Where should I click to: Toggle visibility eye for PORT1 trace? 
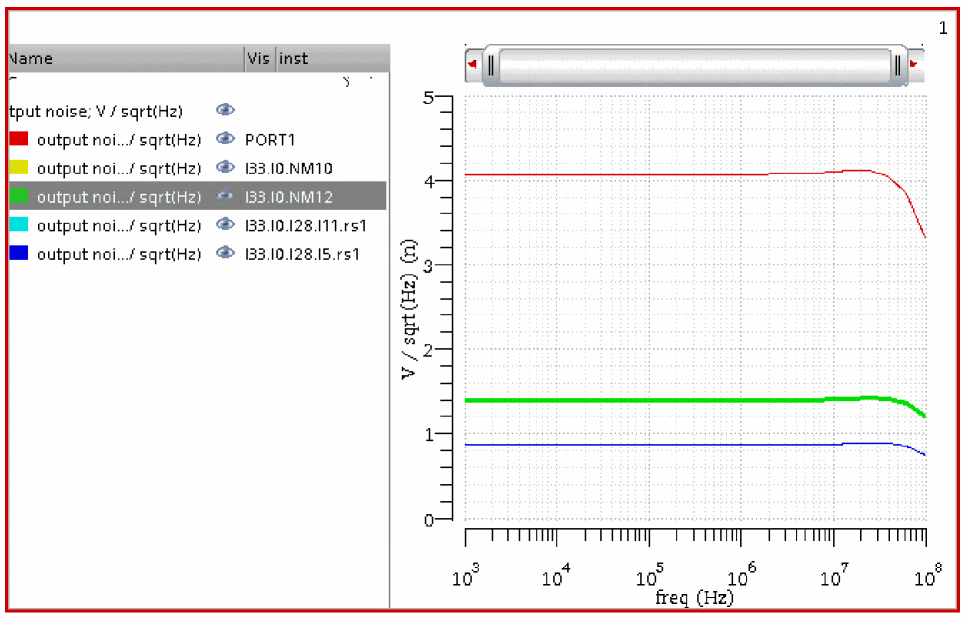(225, 140)
